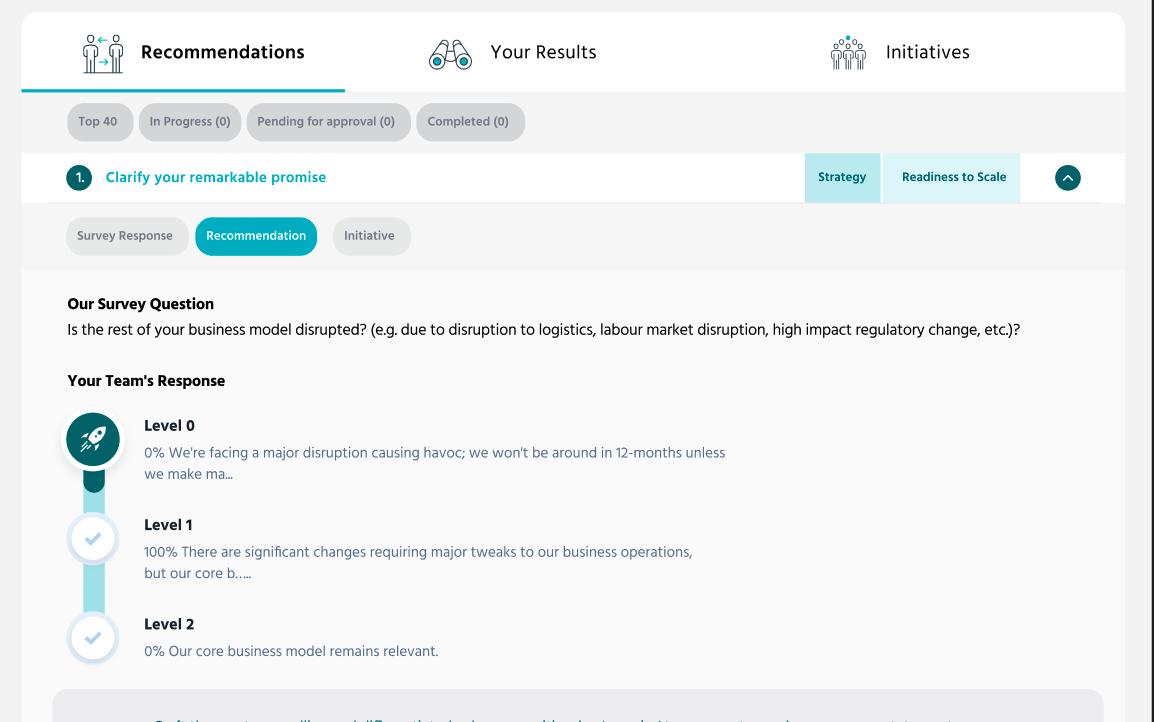
Task: Click the Level 0 rocket icon
Action: click(93, 439)
